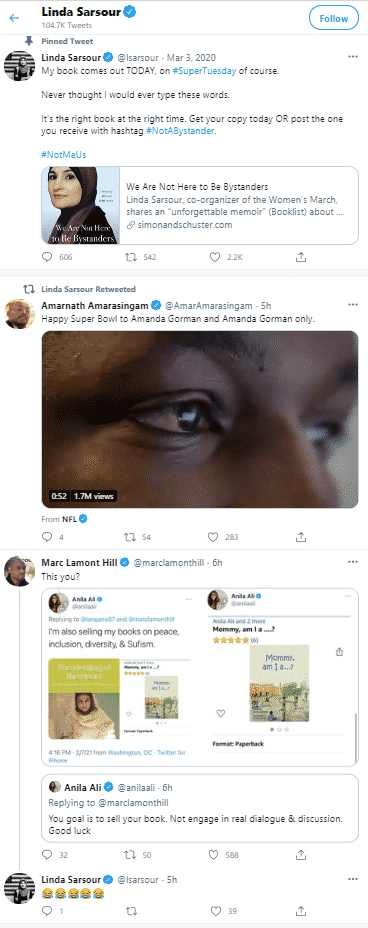Follow Linda Sarsour
Image resolution: width=368 pixels, height=928 pixels.
334,18
